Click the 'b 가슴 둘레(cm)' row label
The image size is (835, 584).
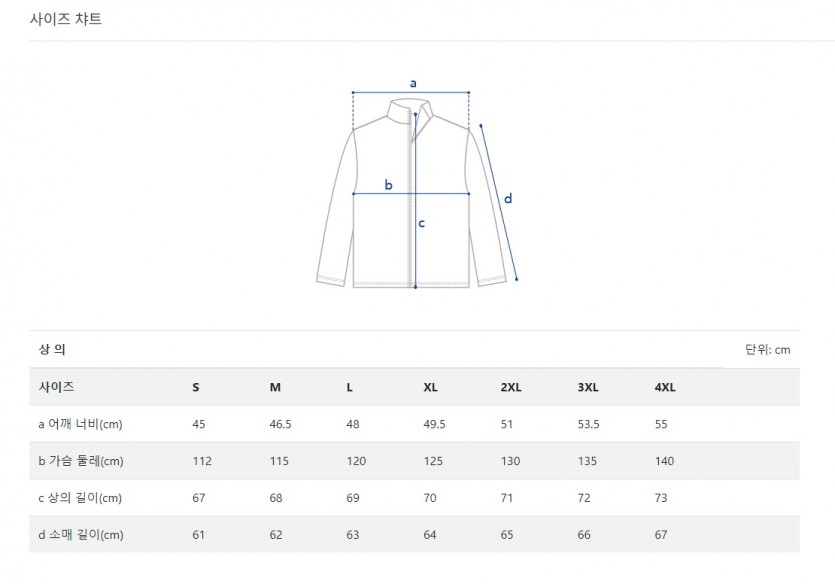point(80,461)
